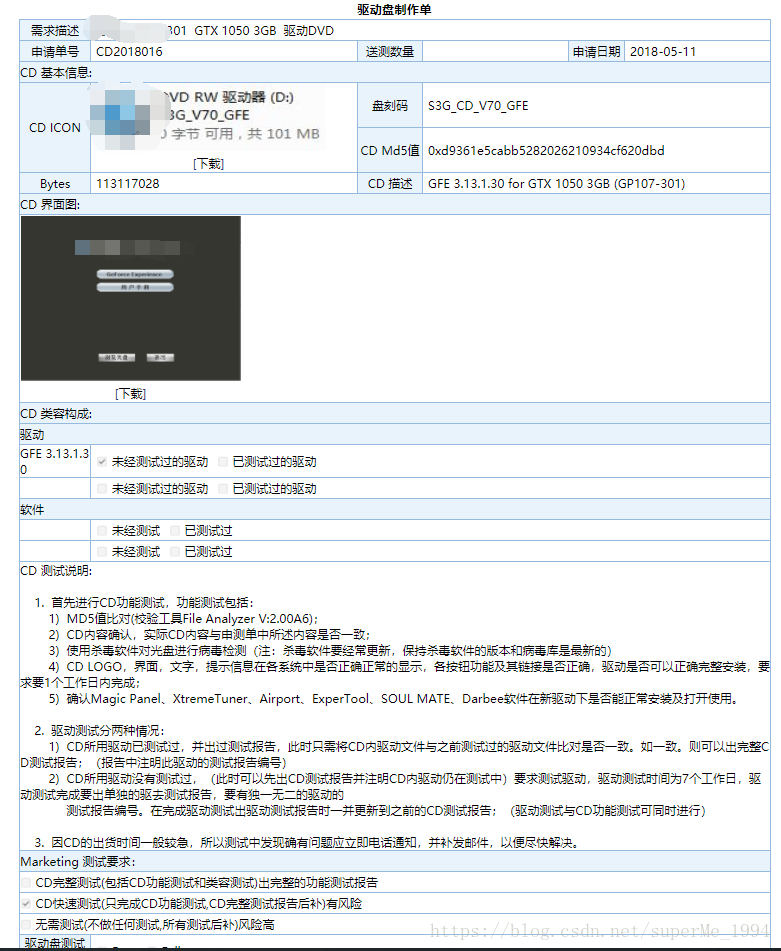Screen dimensions: 781x951
Task: Tick 未经测试 in the first 软件 row
Action: point(102,531)
